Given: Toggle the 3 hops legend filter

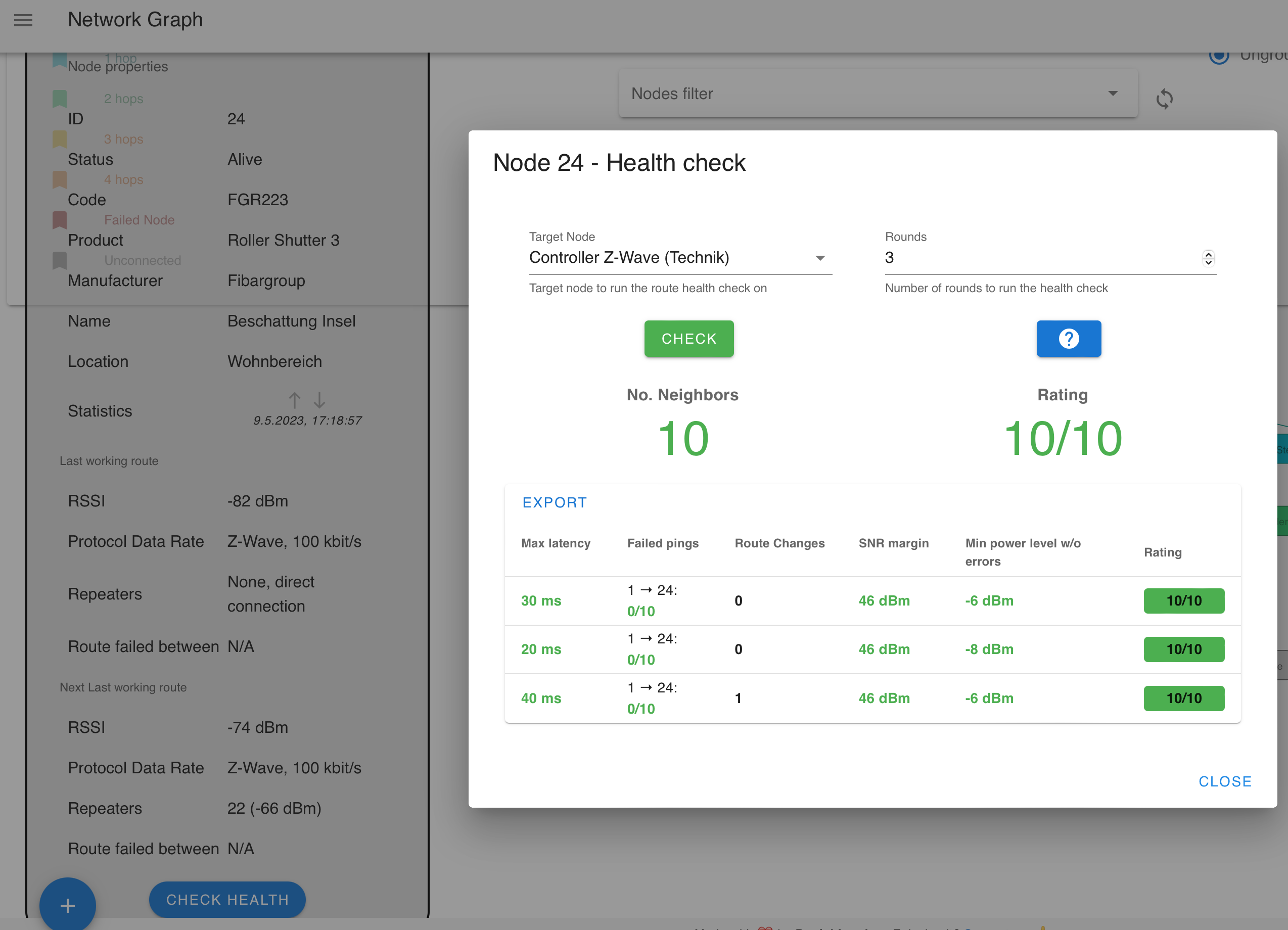Looking at the screenshot, I should pos(60,138).
